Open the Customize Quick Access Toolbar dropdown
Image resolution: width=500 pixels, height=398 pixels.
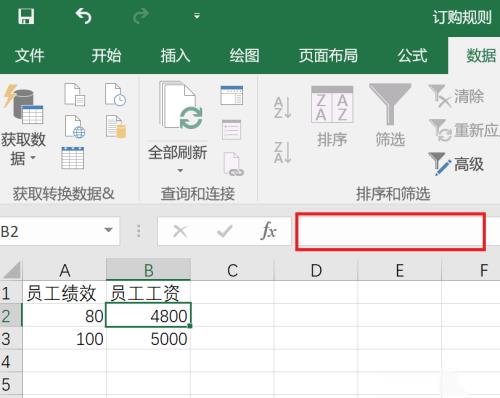pos(197,16)
